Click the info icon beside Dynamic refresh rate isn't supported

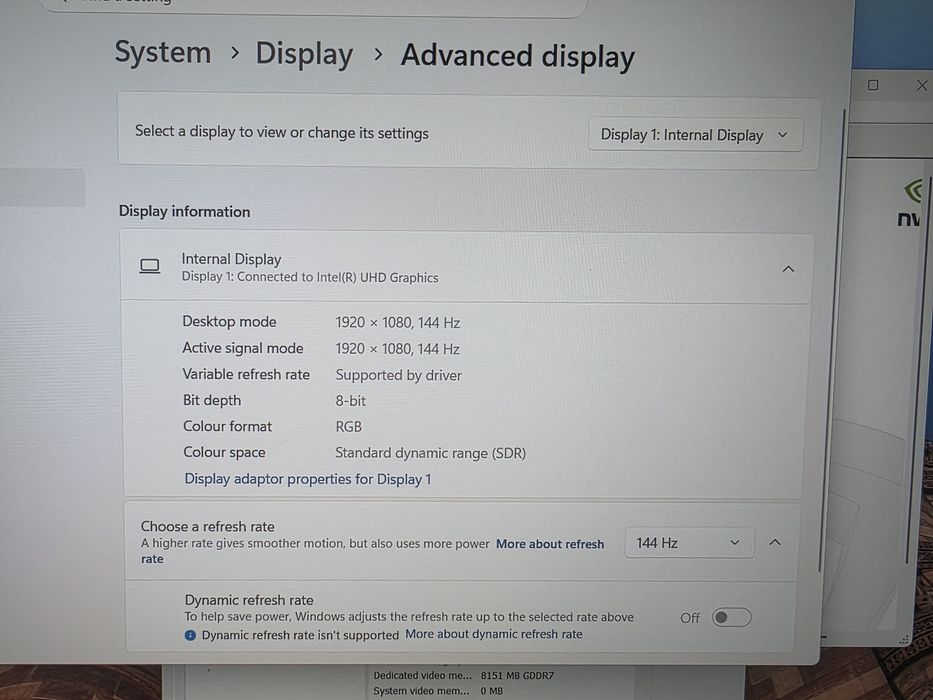(x=190, y=635)
